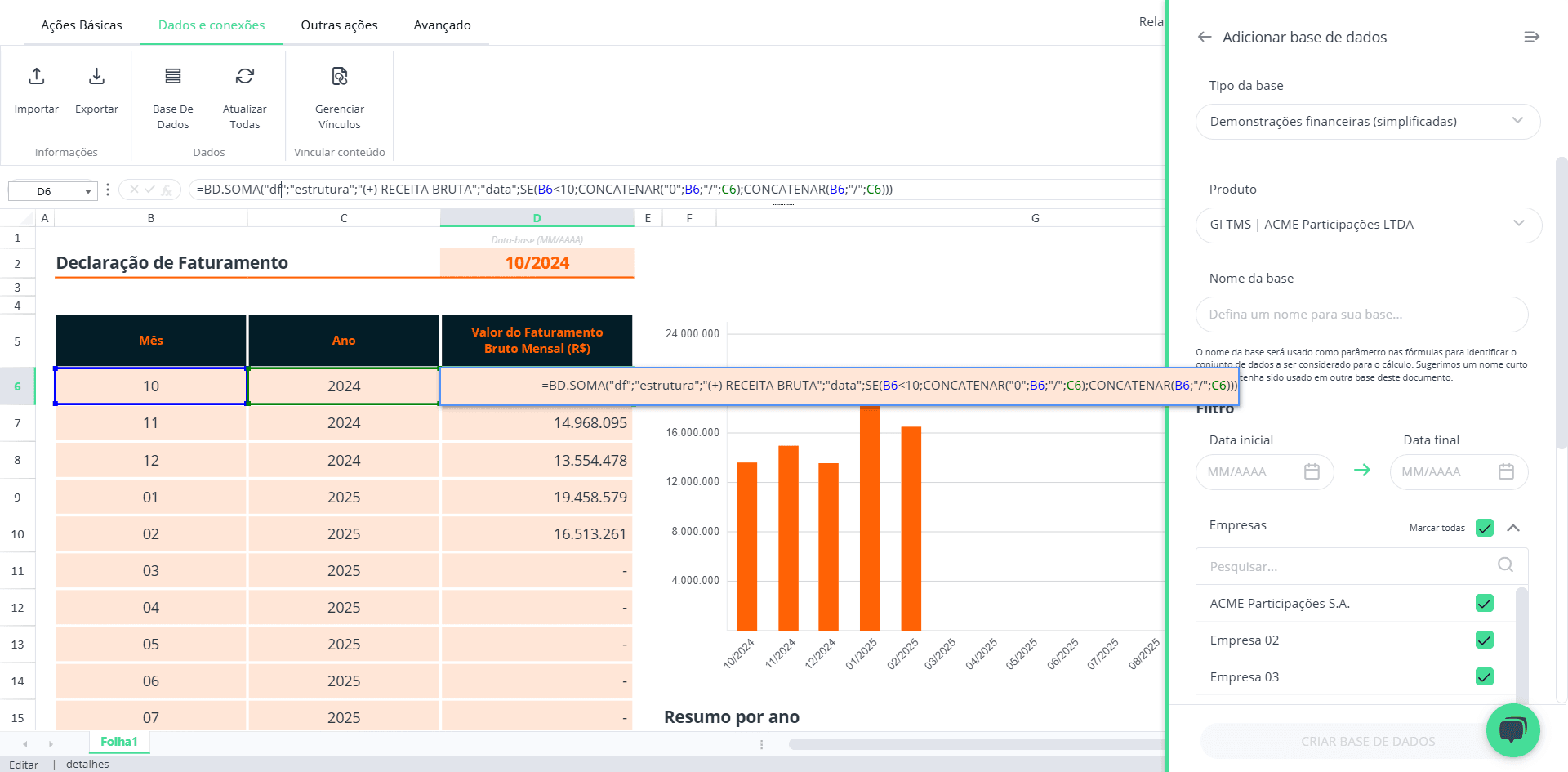This screenshot has height=772, width=1568.
Task: Open the Outras ações tab
Action: click(x=339, y=25)
